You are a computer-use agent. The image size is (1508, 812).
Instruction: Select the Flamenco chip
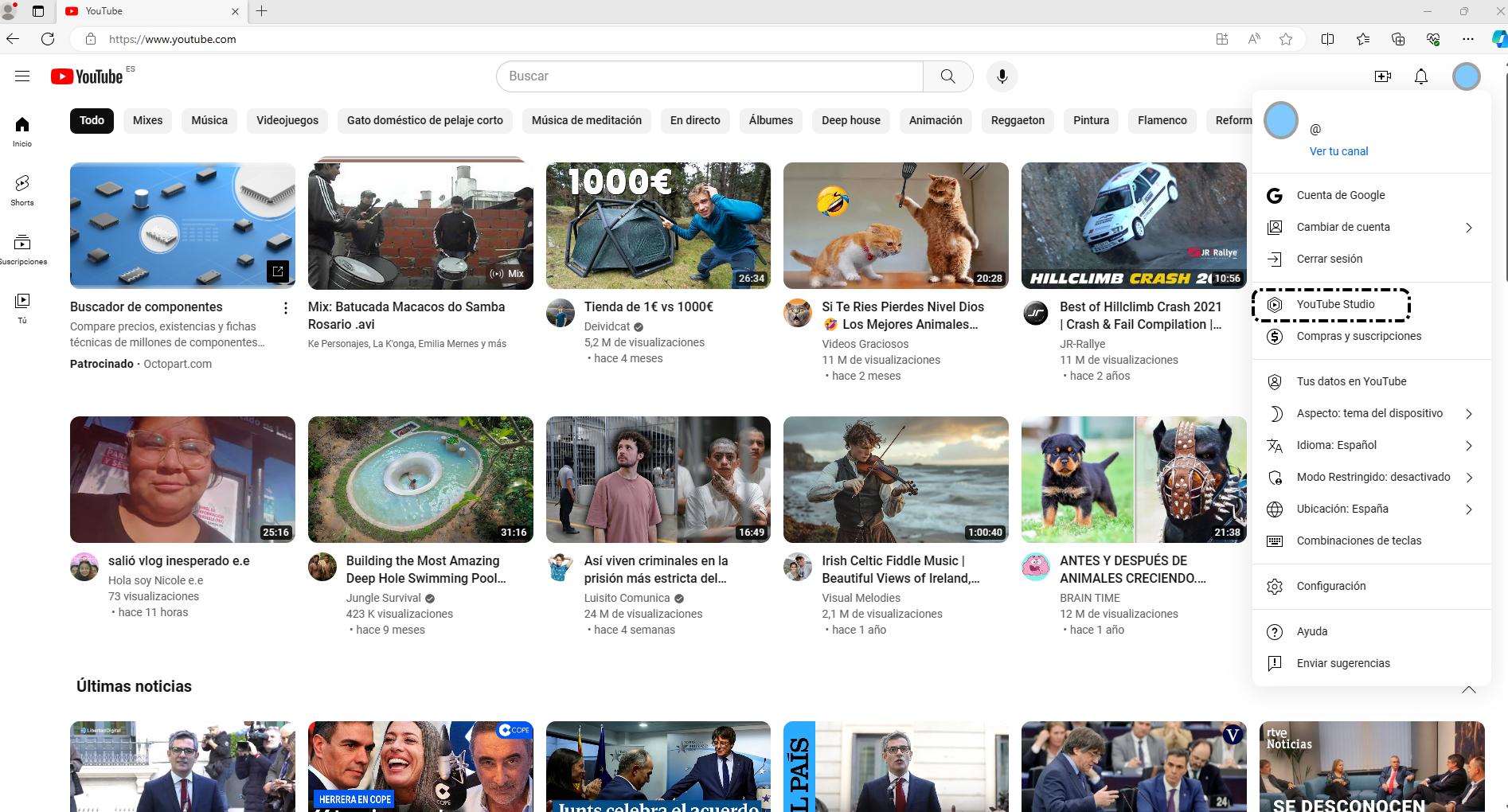click(1162, 120)
